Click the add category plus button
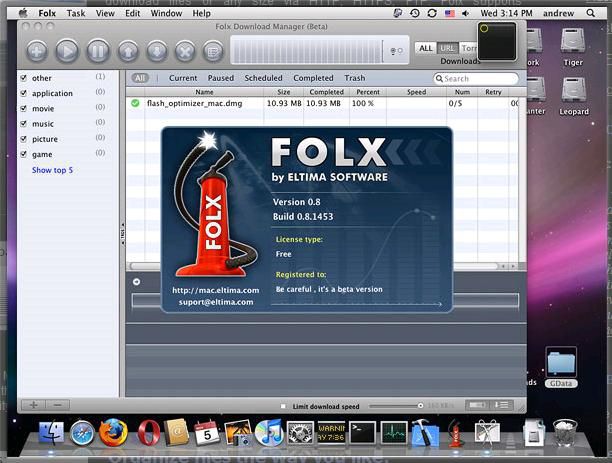The width and height of the screenshot is (612, 463). 34,405
